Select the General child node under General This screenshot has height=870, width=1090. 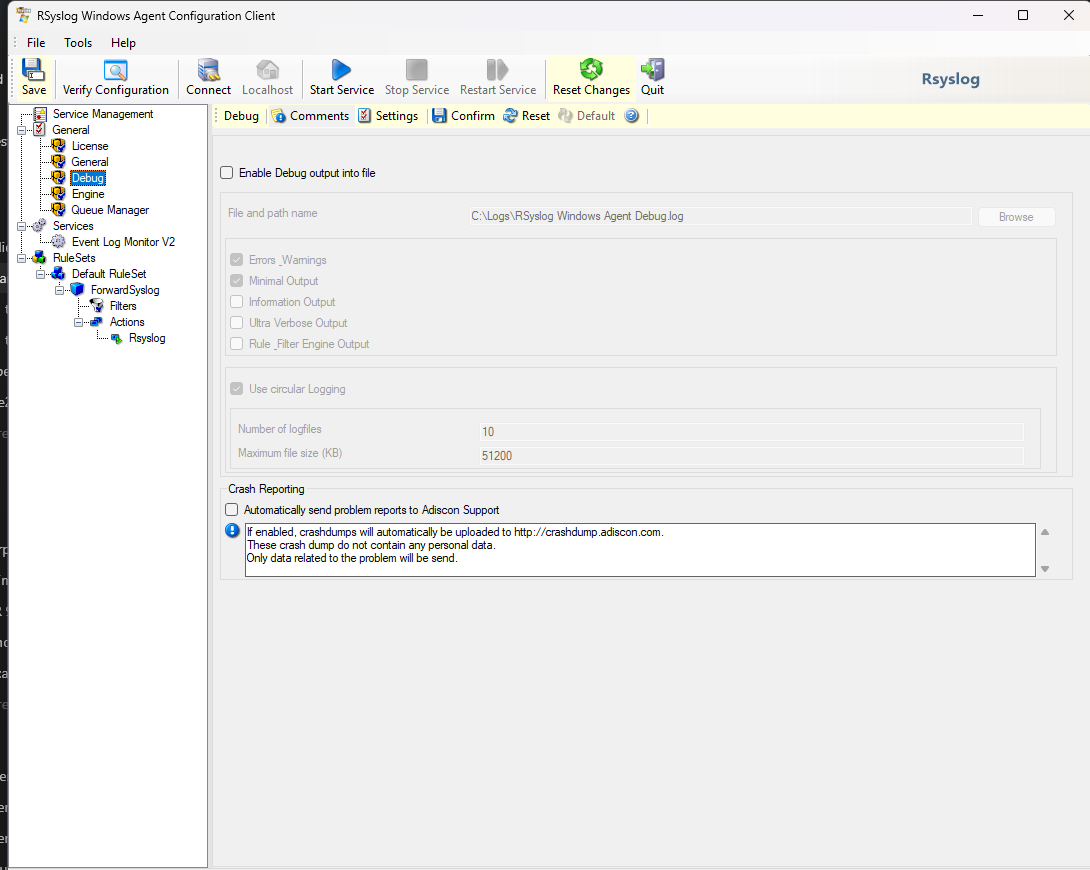[x=90, y=162]
